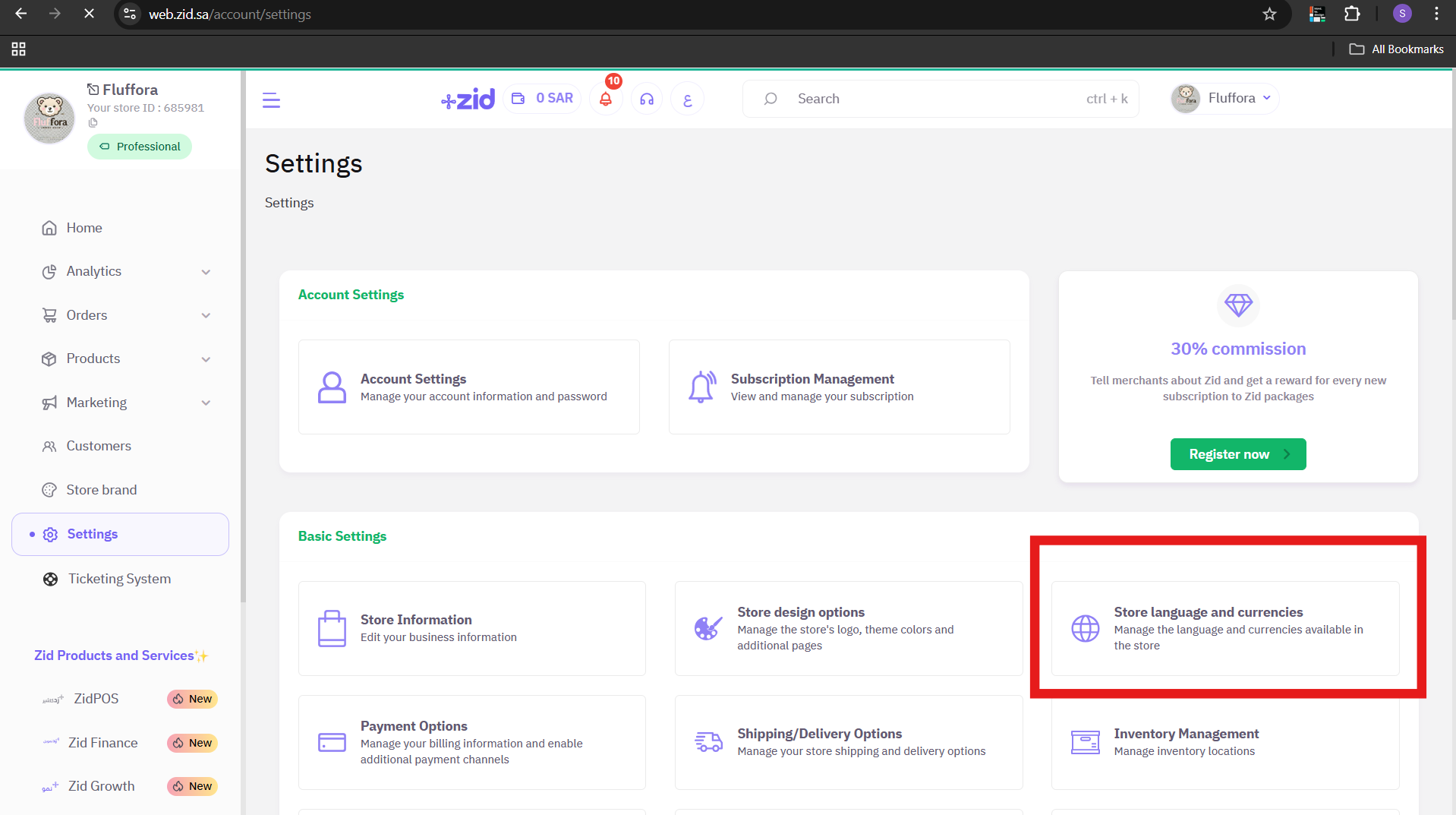The height and width of the screenshot is (815, 1456).
Task: Toggle the sidebar hamburger menu
Action: [x=271, y=100]
